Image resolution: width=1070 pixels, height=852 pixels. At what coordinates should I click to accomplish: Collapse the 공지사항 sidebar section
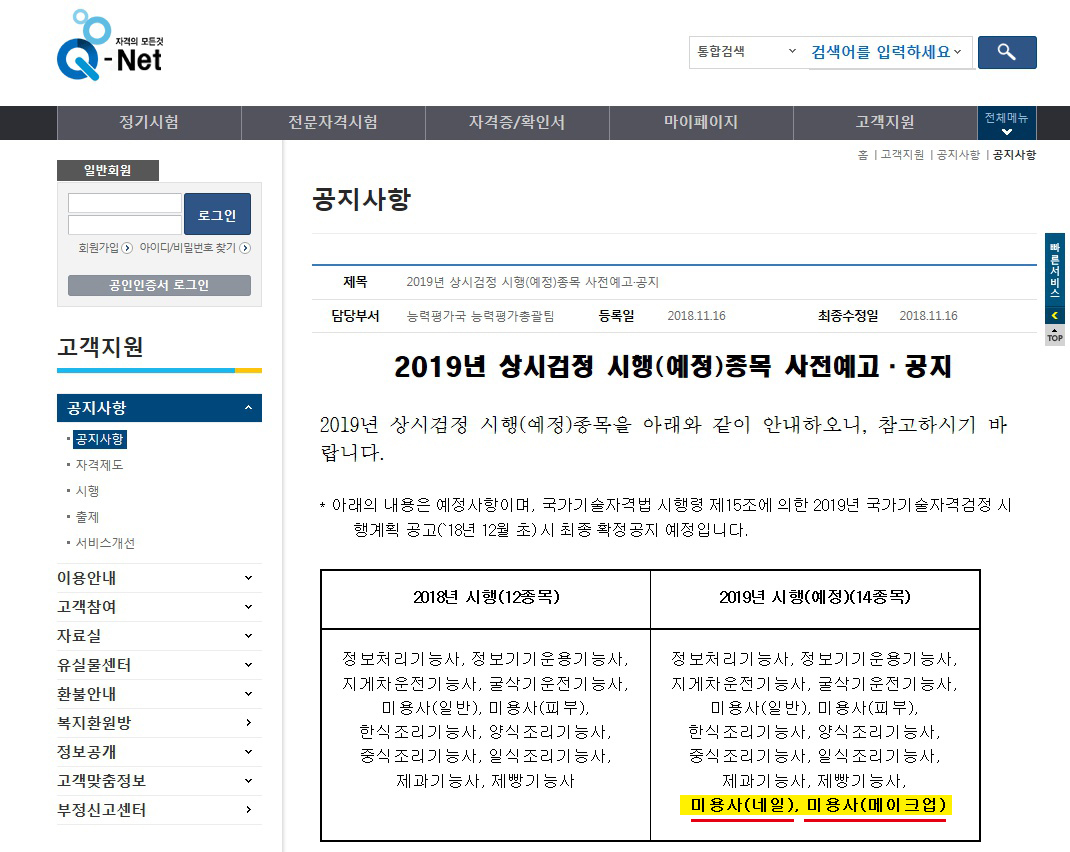coord(248,408)
